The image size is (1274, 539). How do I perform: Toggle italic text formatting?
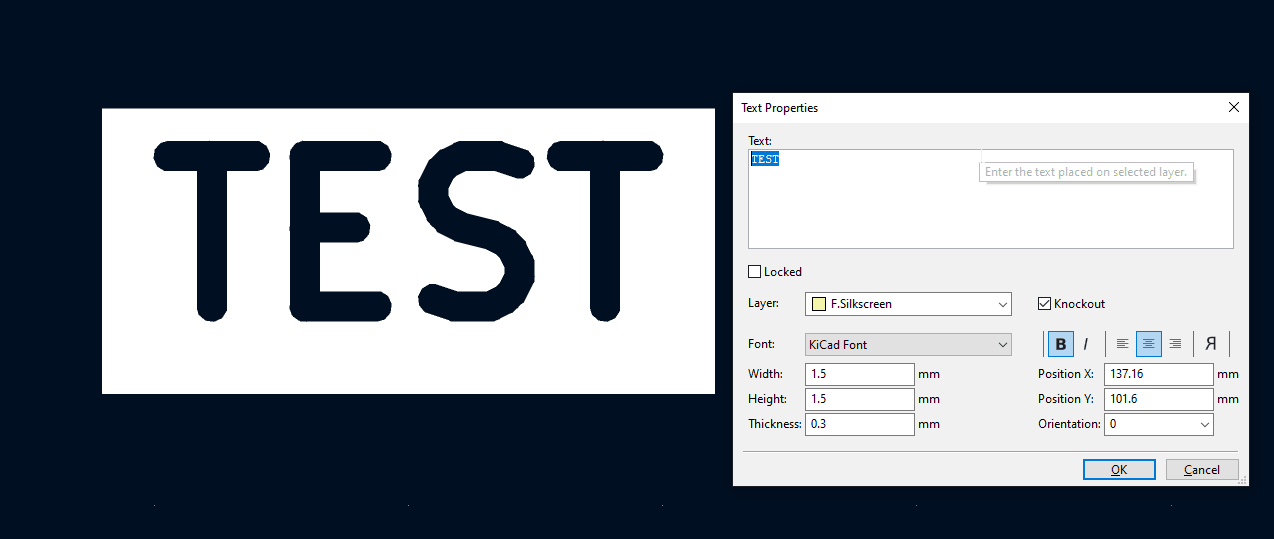pyautogui.click(x=1086, y=344)
